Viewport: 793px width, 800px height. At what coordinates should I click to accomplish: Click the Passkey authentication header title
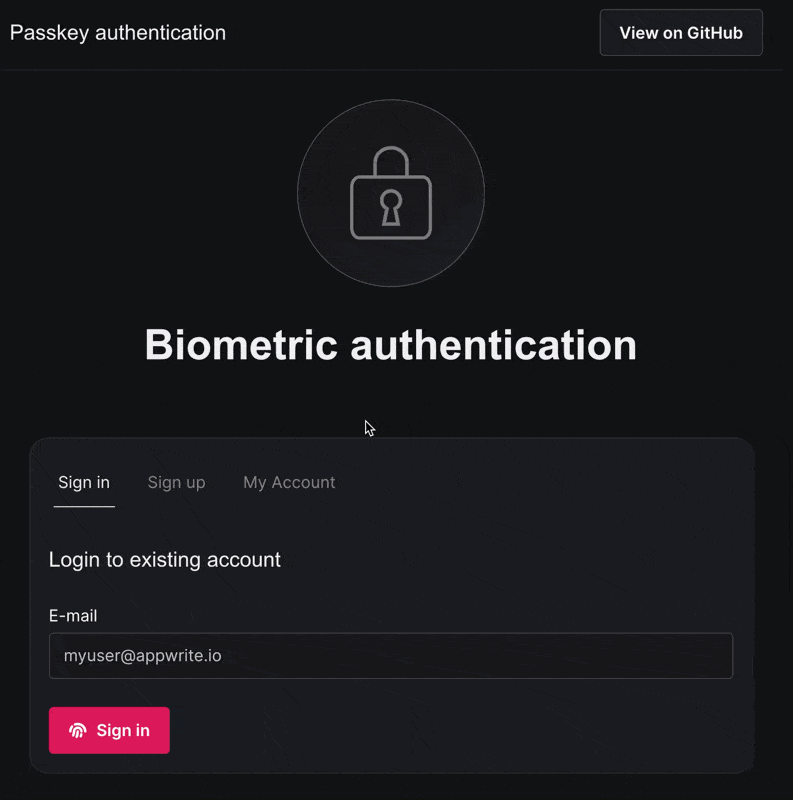[x=118, y=33]
